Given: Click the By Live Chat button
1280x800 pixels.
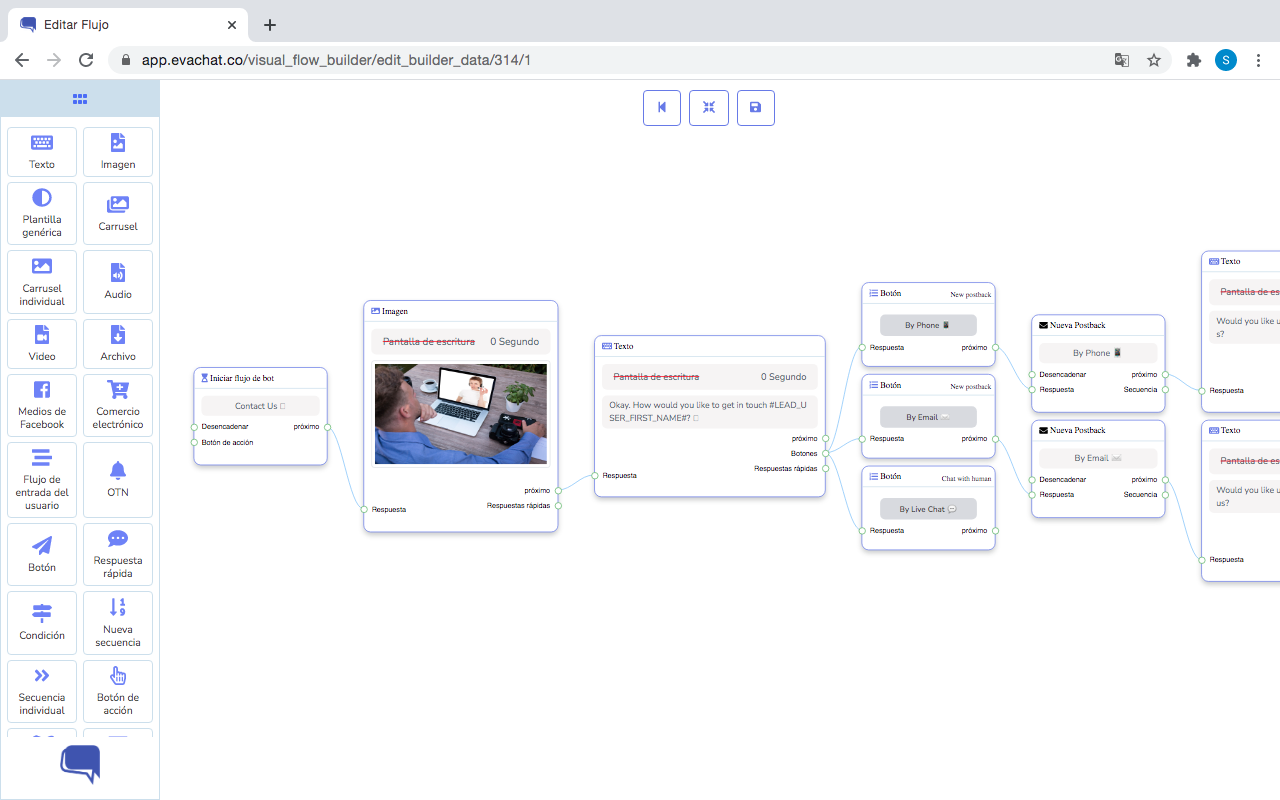Looking at the screenshot, I should coord(928,509).
